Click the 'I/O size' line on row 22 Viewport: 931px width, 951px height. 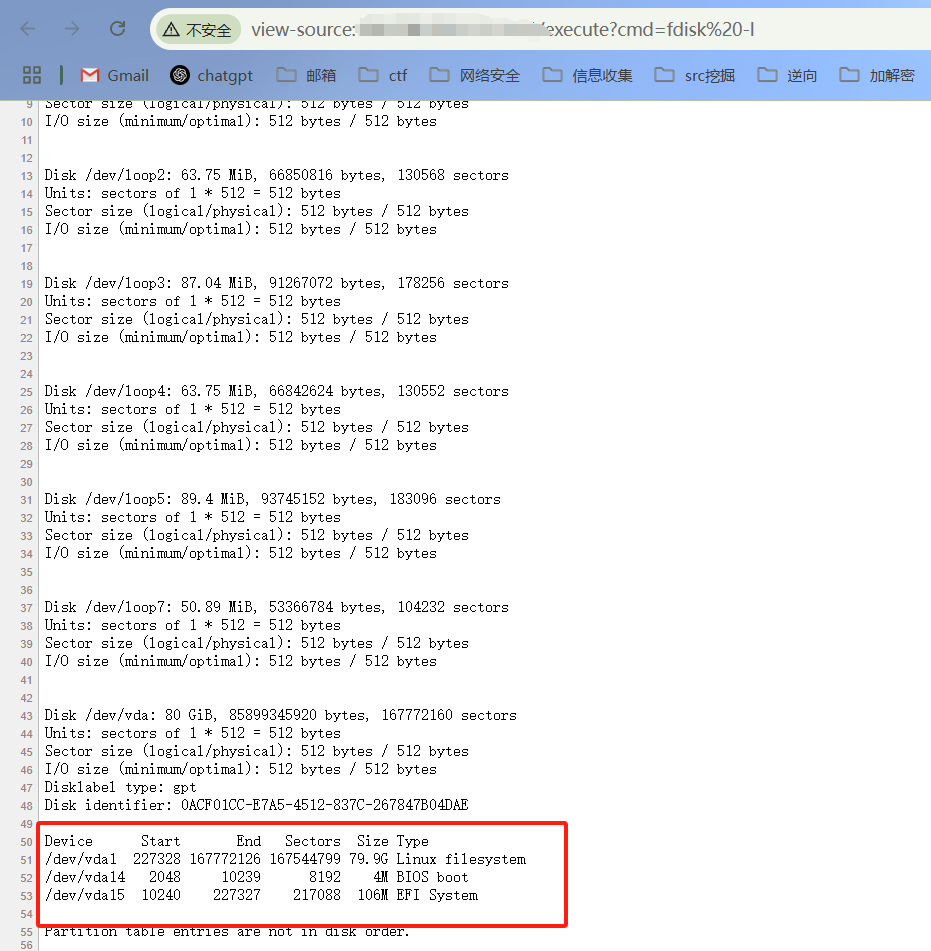point(240,337)
